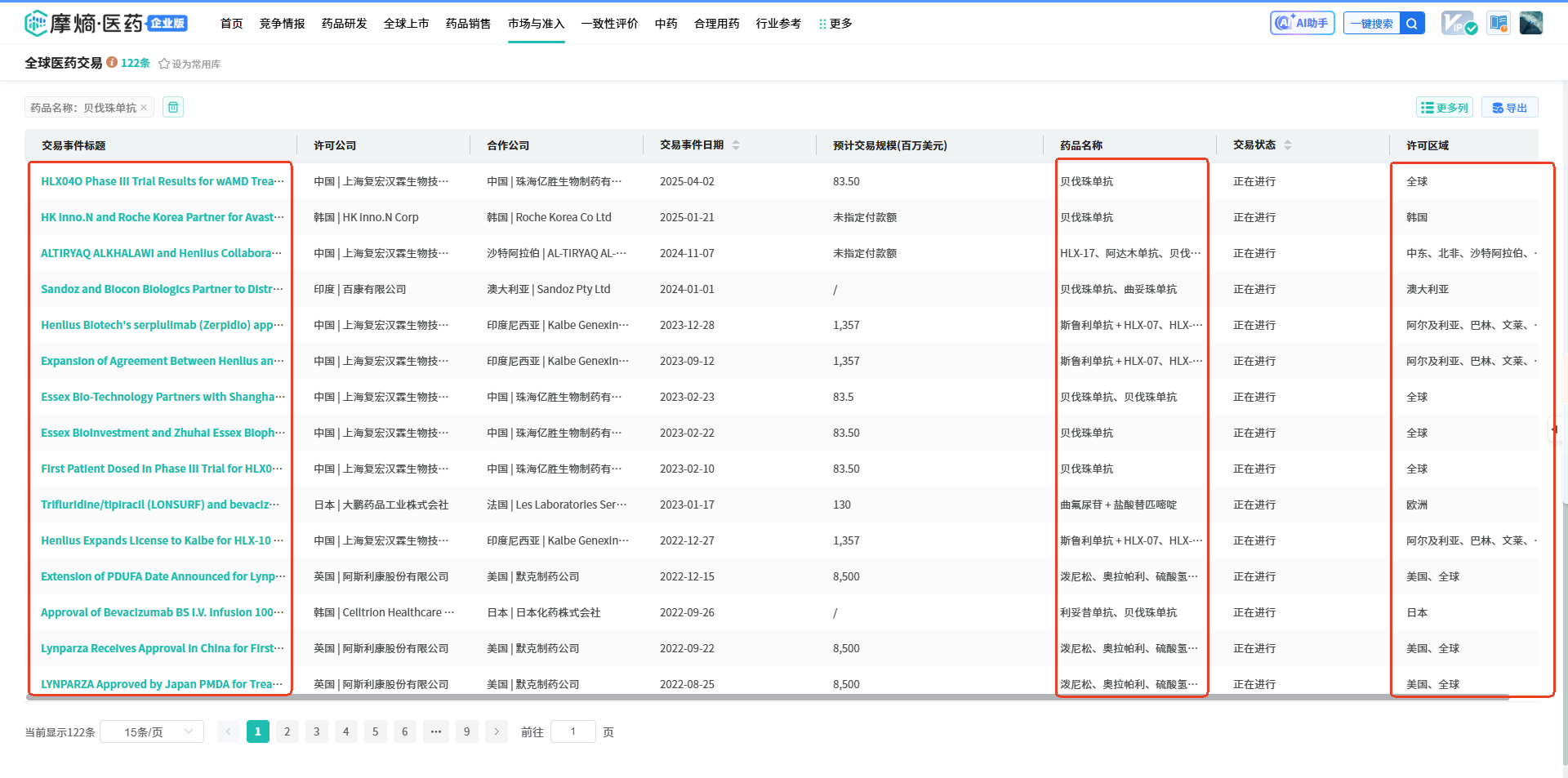Open the VIP membership badge

[1459, 23]
